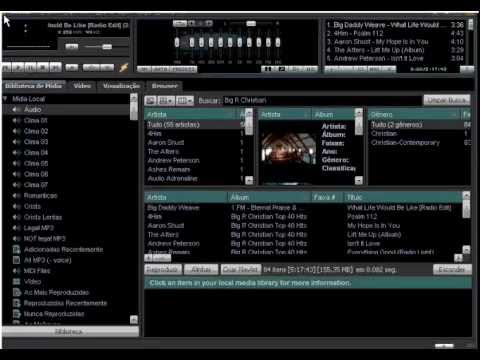Select the My Hope Is In You track

click(x=303, y=225)
